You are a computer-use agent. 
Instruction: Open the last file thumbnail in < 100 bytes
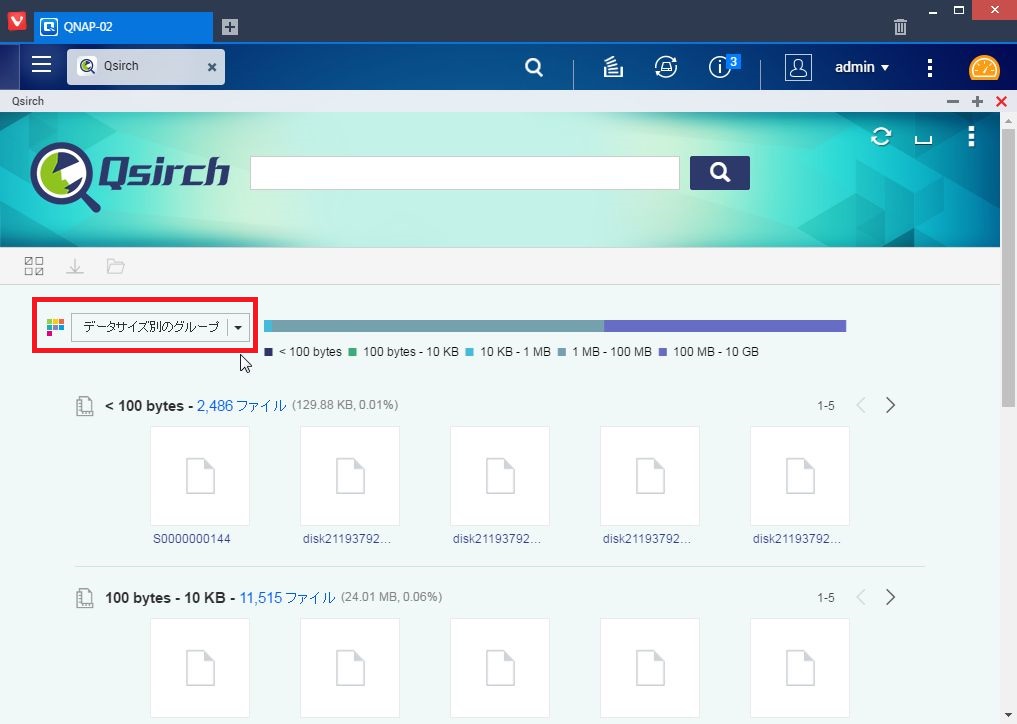(x=800, y=476)
